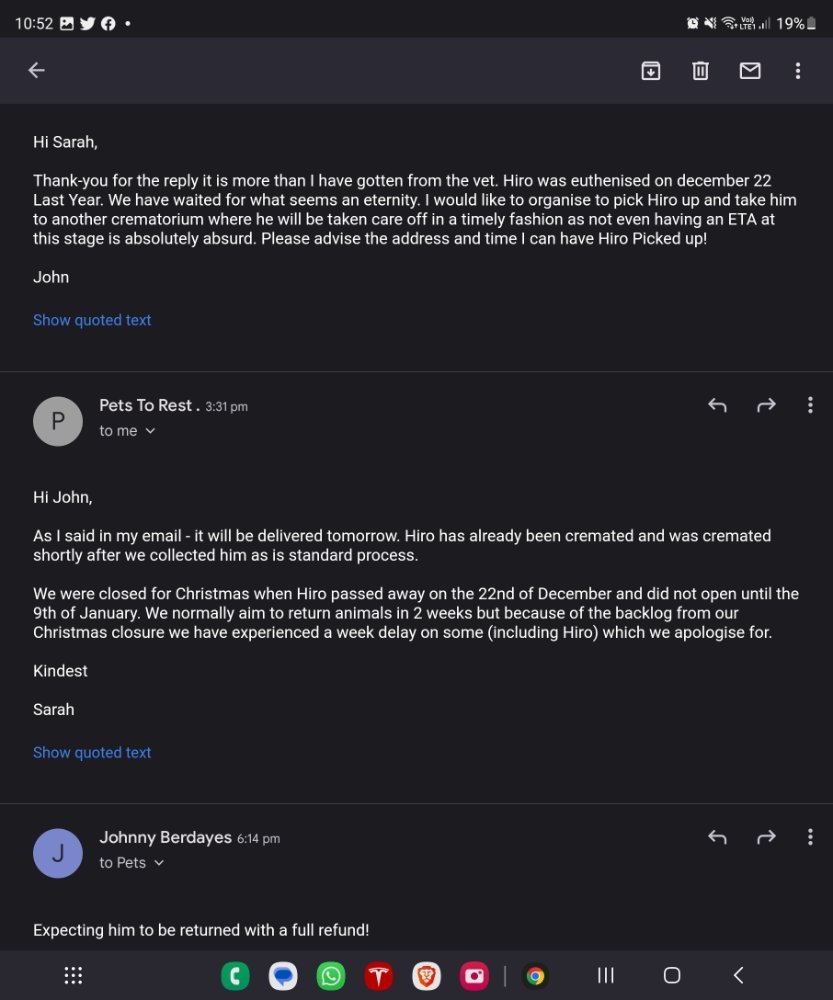Forward the Pets To Rest message
Image resolution: width=833 pixels, height=1000 pixels.
tap(766, 405)
